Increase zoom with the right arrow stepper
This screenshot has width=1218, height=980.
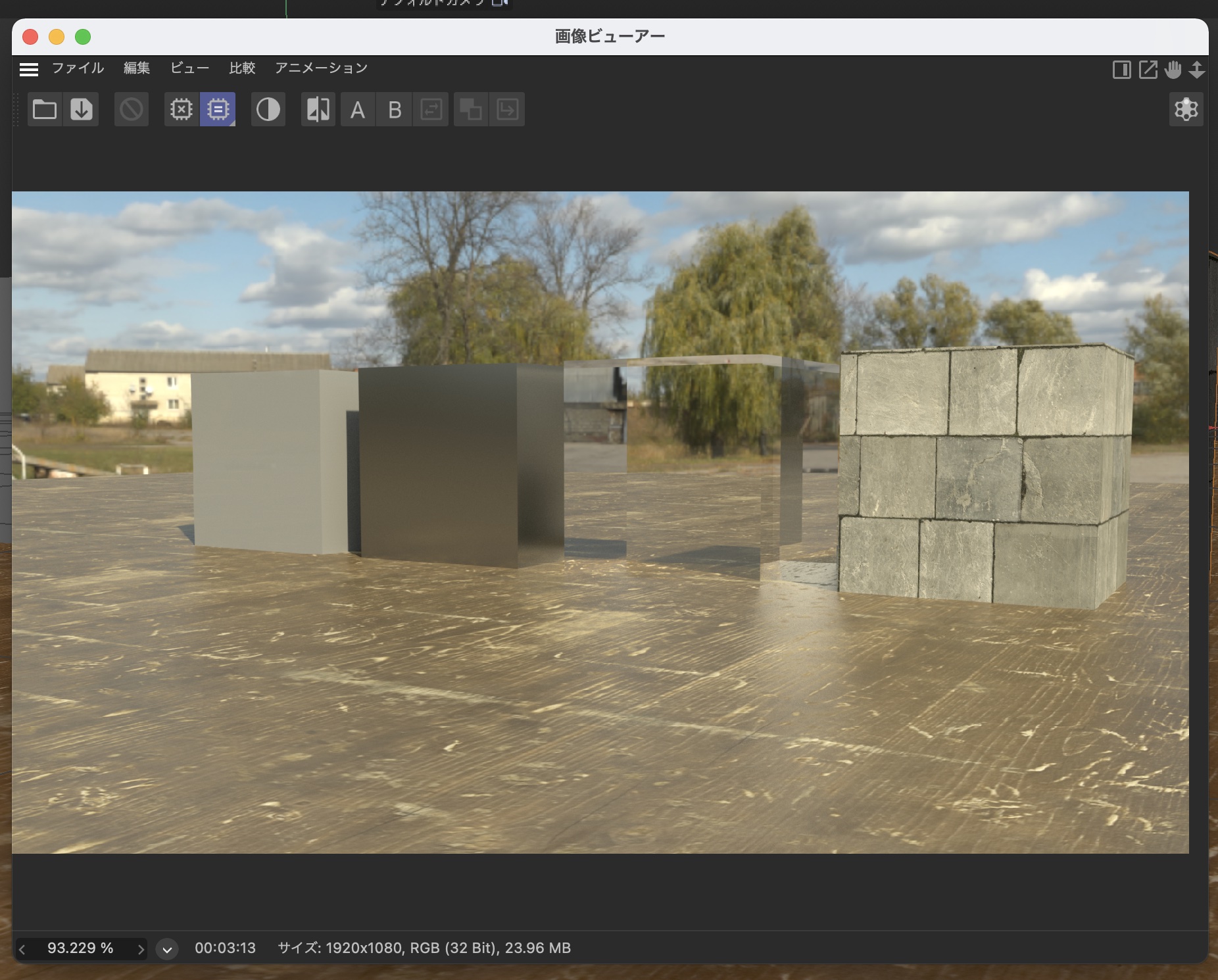click(140, 949)
